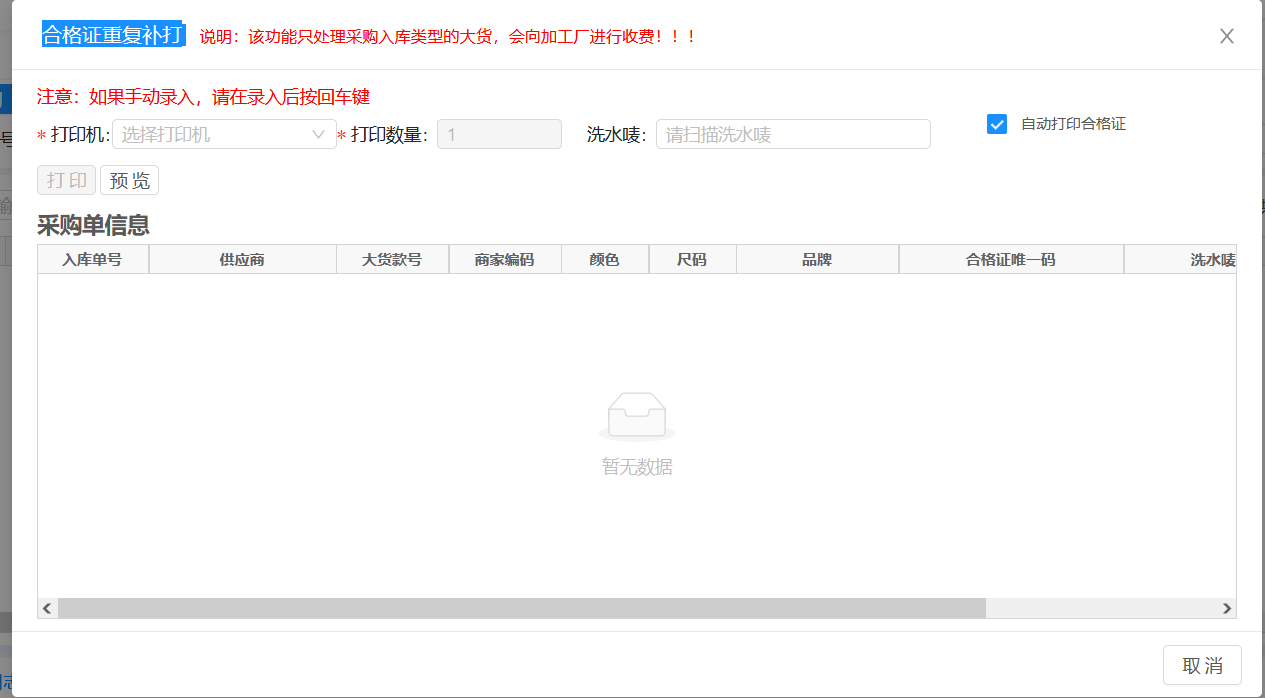Click the 预览 preview button
Image resolution: width=1265 pixels, height=698 pixels.
pos(129,181)
